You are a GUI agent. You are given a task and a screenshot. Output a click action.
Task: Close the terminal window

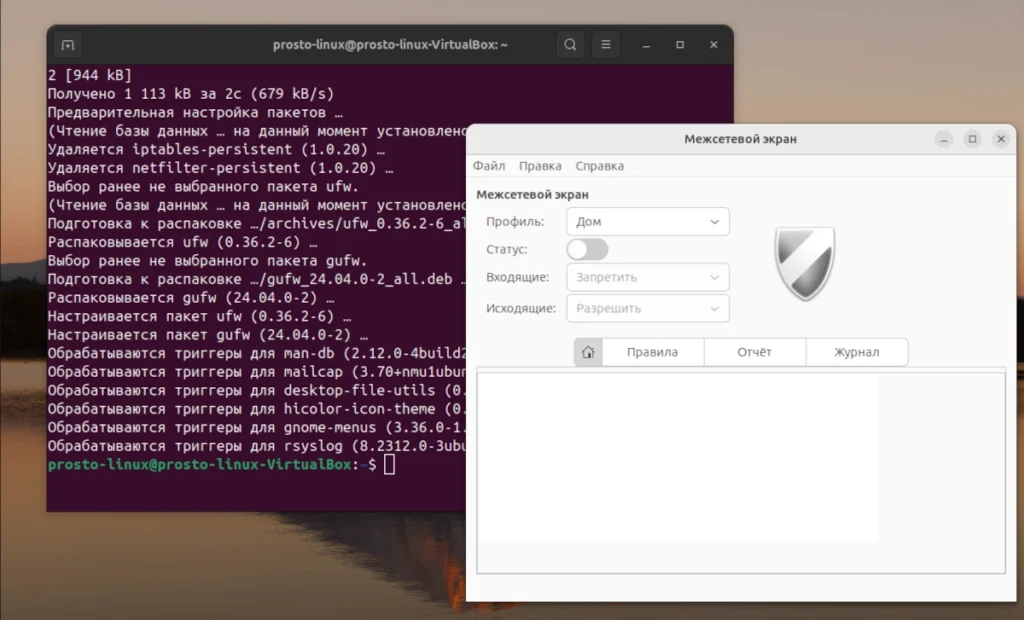(714, 44)
